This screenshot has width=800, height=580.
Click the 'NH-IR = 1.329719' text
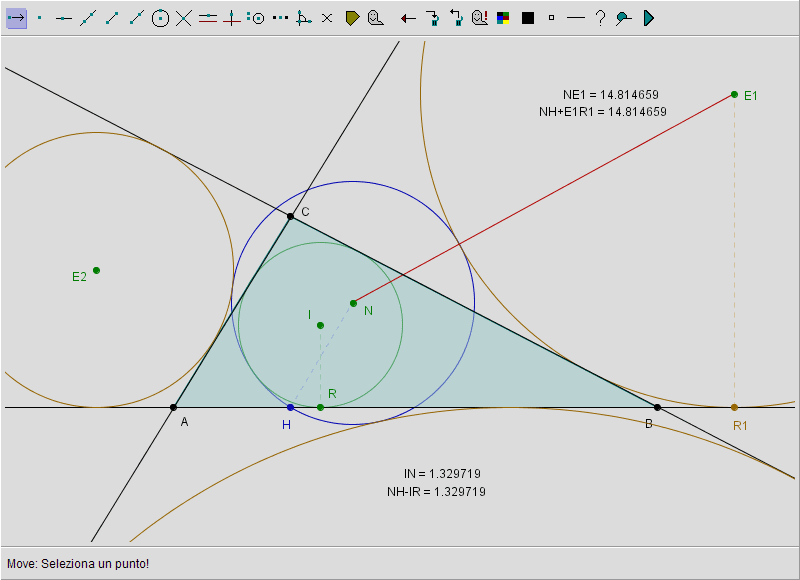436,492
